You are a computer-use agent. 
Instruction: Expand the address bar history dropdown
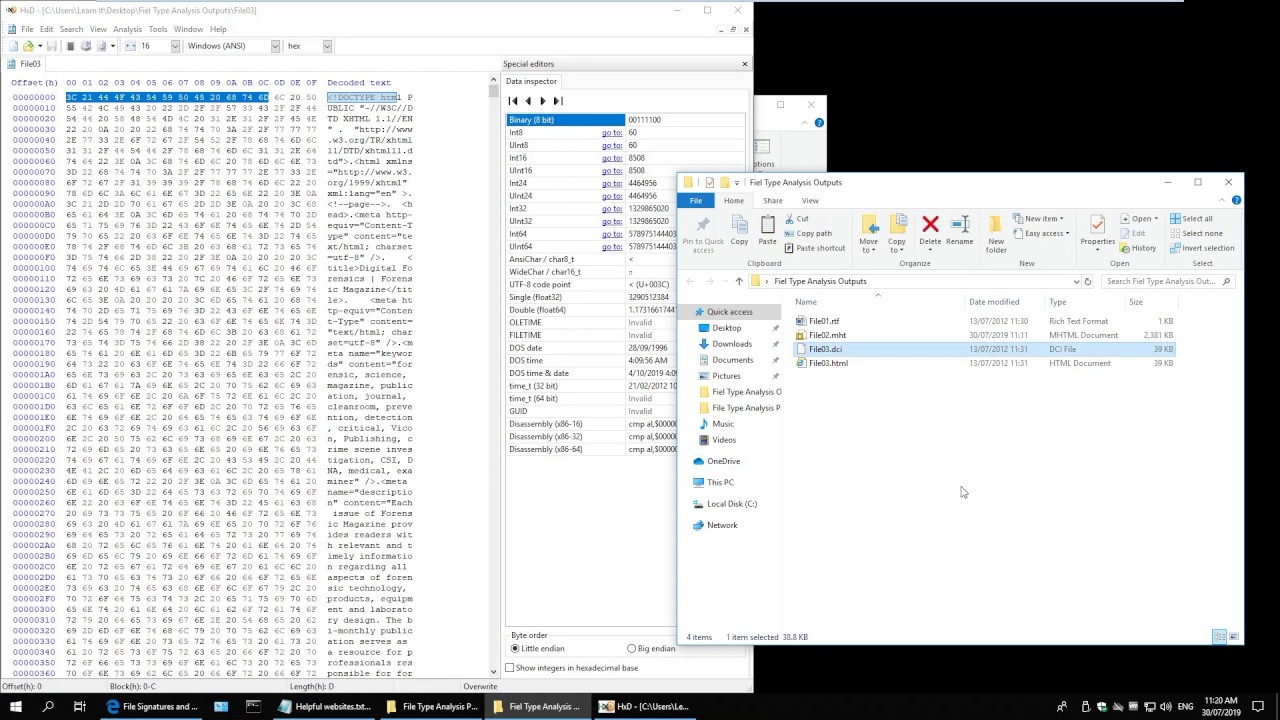pos(1076,282)
